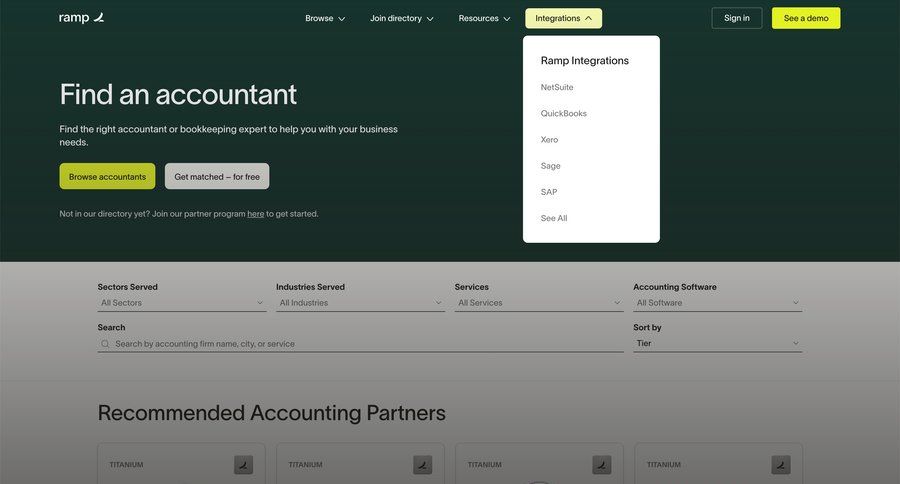
Task: Follow the "here" partner program link
Action: (255, 214)
